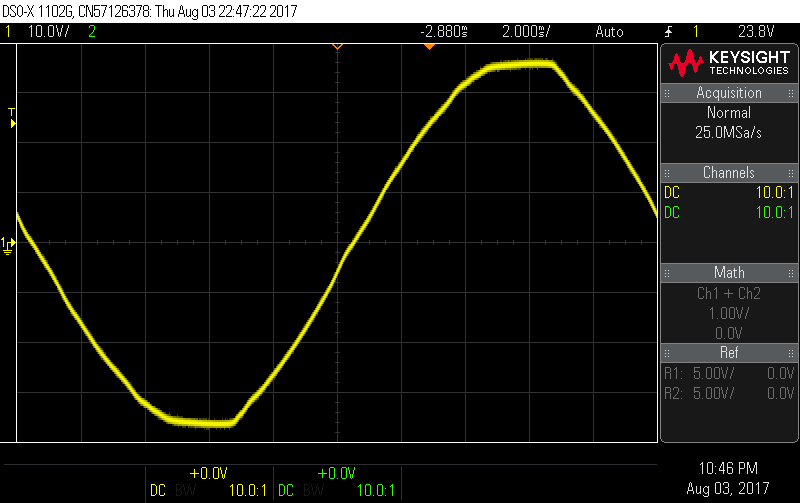Screen dimensions: 800x503
Task: Click the 25.0MSa/s sample rate
Action: coord(729,133)
